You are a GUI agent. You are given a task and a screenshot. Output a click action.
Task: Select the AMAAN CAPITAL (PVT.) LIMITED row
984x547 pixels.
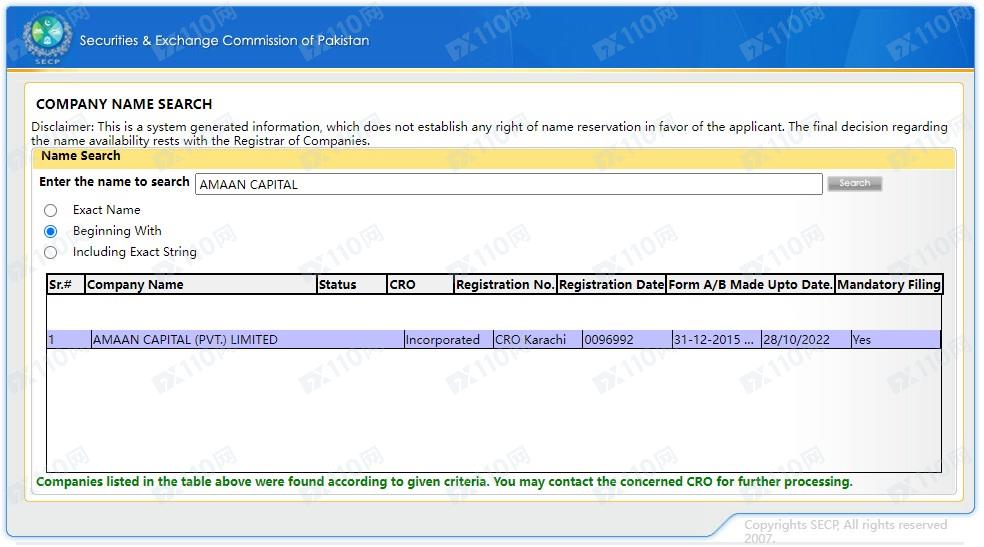185,340
